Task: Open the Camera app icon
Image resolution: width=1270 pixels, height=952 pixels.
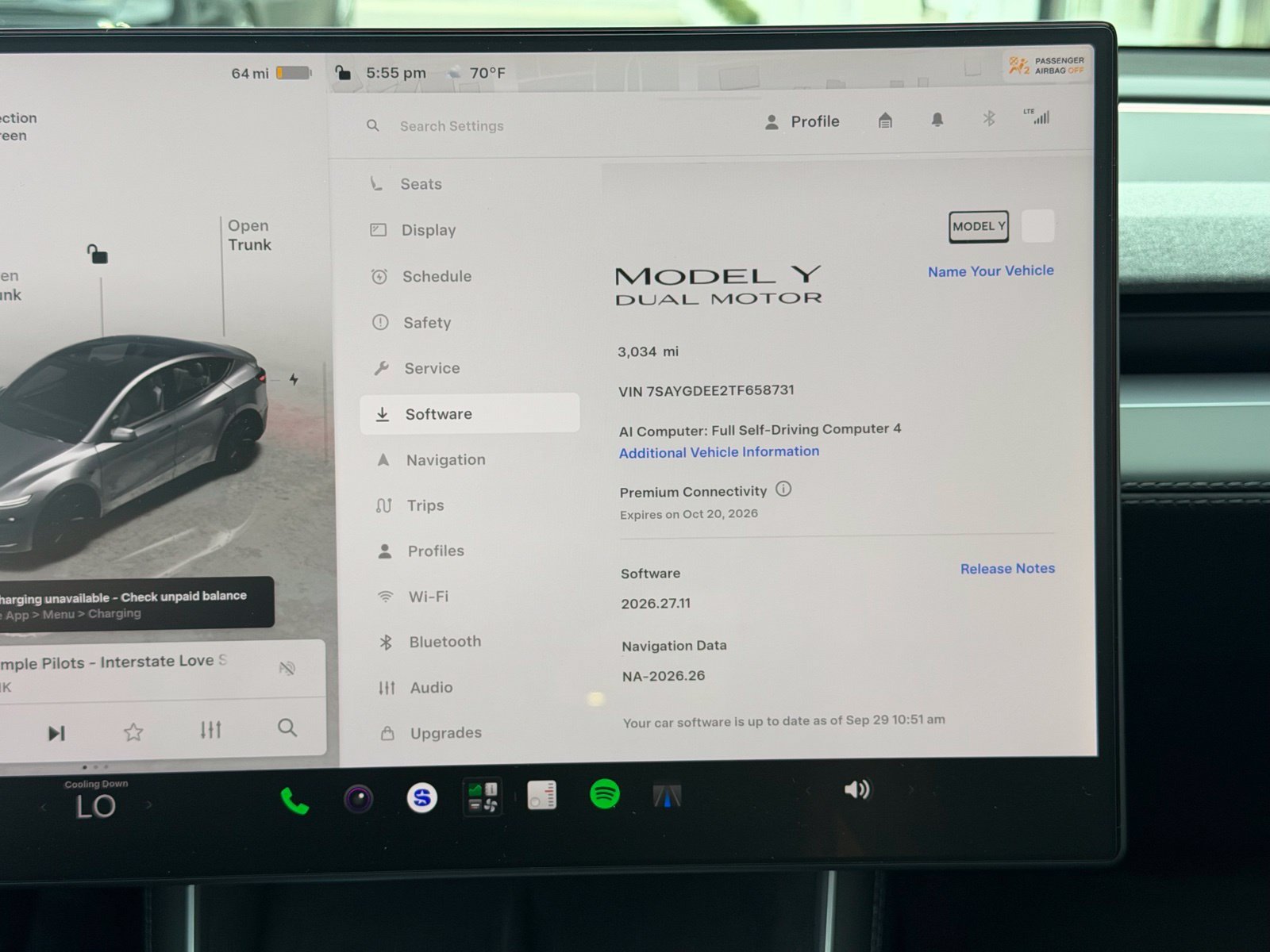Action: [x=359, y=798]
